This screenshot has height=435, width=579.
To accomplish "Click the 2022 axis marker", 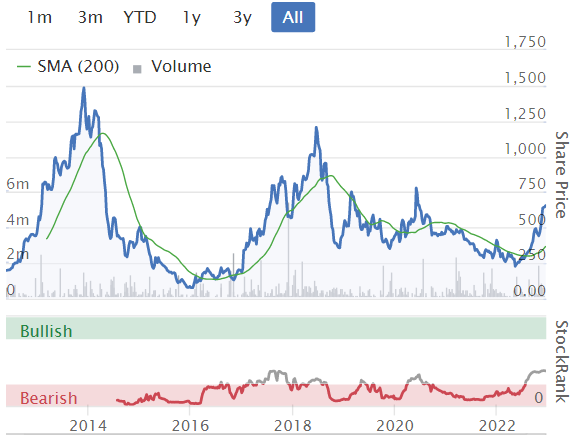I will [x=497, y=426].
